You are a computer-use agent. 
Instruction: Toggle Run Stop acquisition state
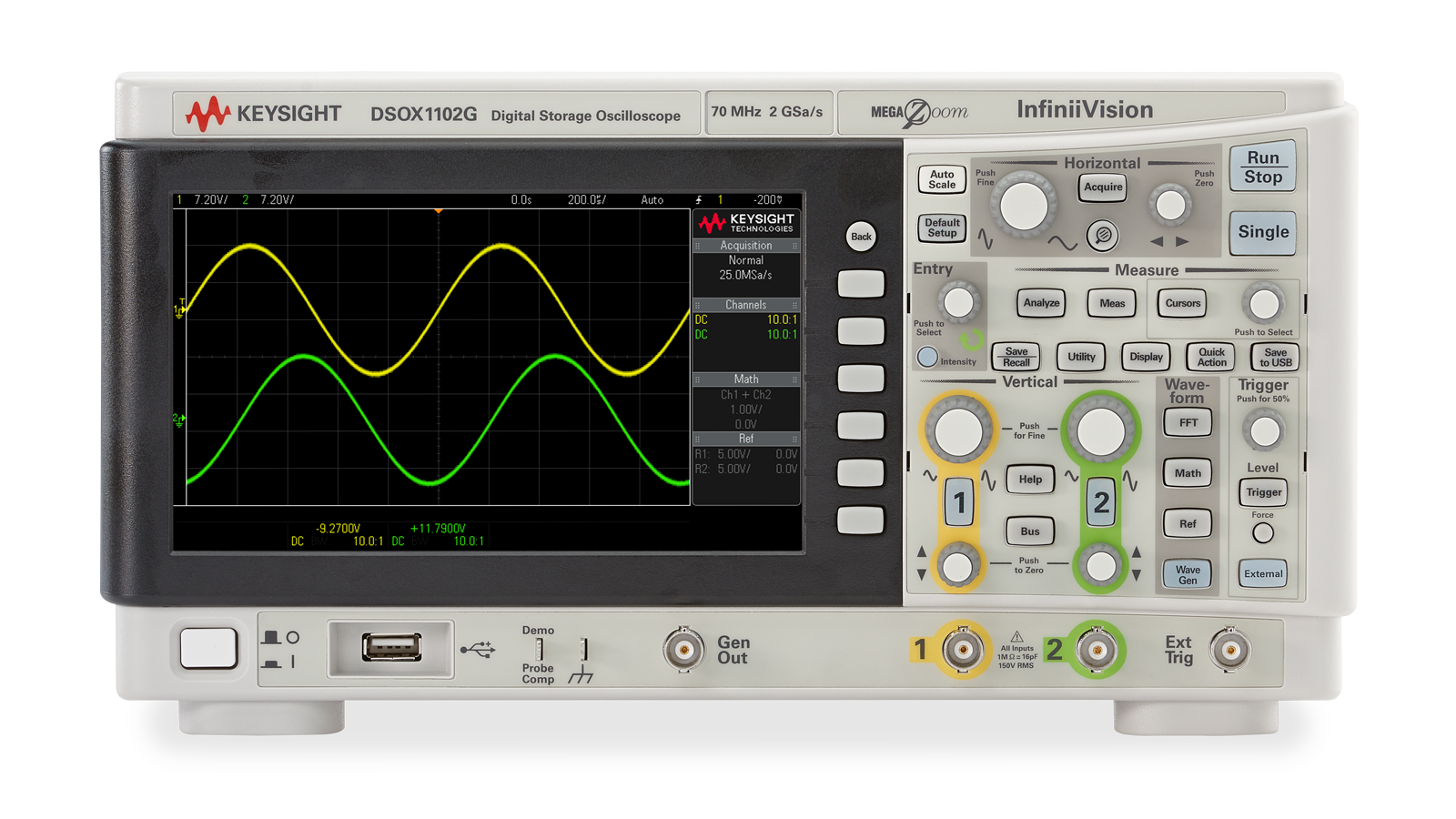coord(1262,168)
